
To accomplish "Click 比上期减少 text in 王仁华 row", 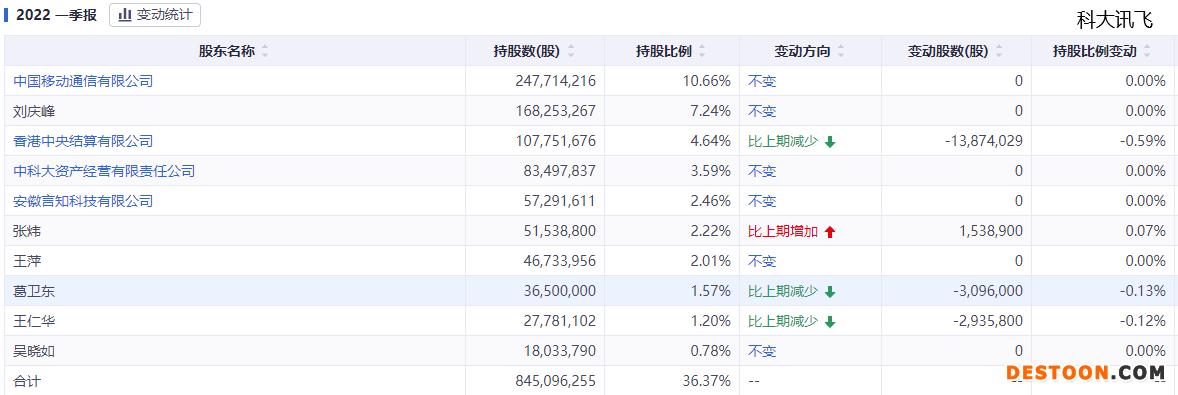I will (x=783, y=321).
